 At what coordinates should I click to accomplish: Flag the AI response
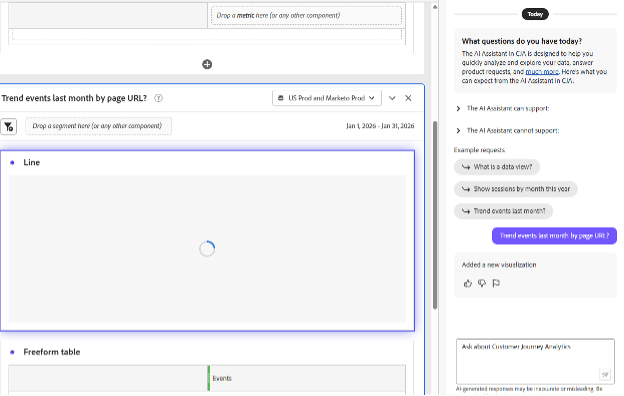[496, 283]
